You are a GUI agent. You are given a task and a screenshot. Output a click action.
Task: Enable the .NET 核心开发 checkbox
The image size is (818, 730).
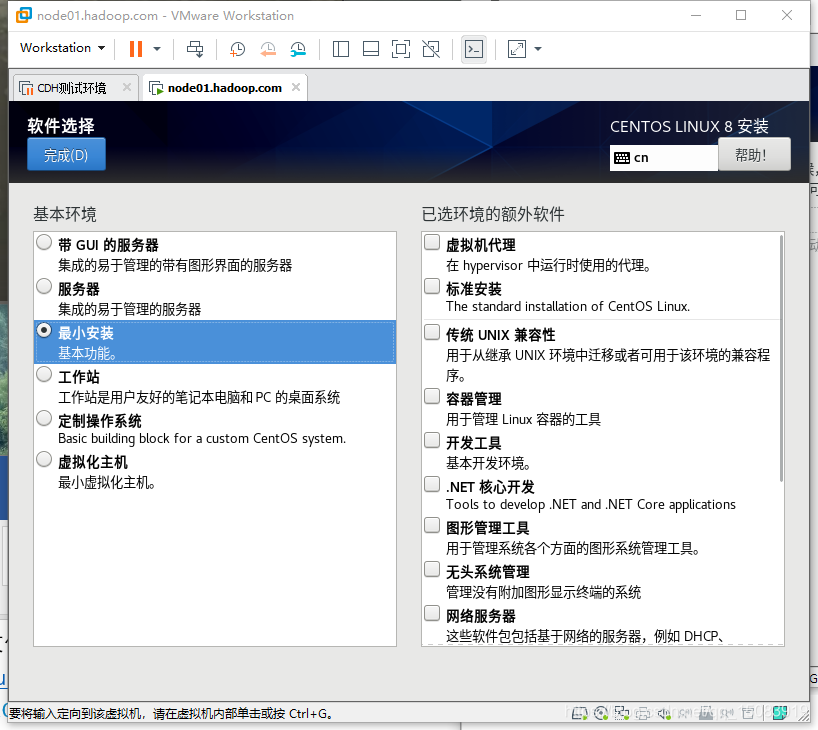pos(432,484)
